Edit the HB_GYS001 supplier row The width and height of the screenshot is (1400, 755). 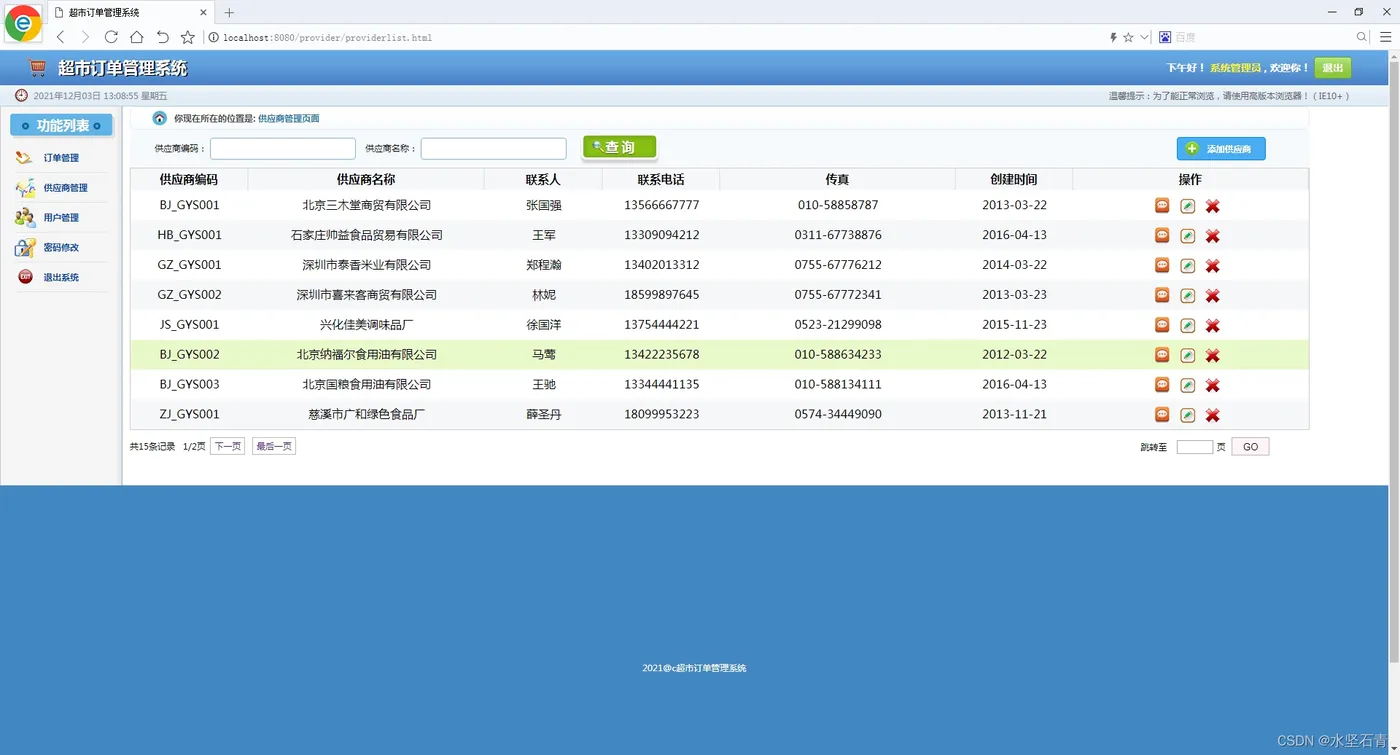1187,236
